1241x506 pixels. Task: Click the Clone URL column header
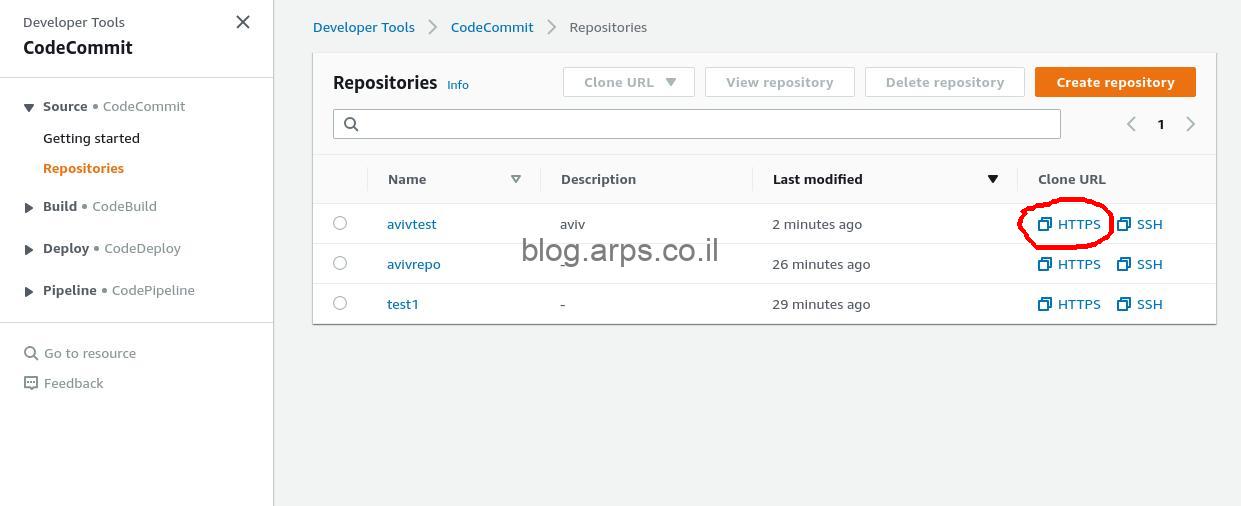(1072, 179)
